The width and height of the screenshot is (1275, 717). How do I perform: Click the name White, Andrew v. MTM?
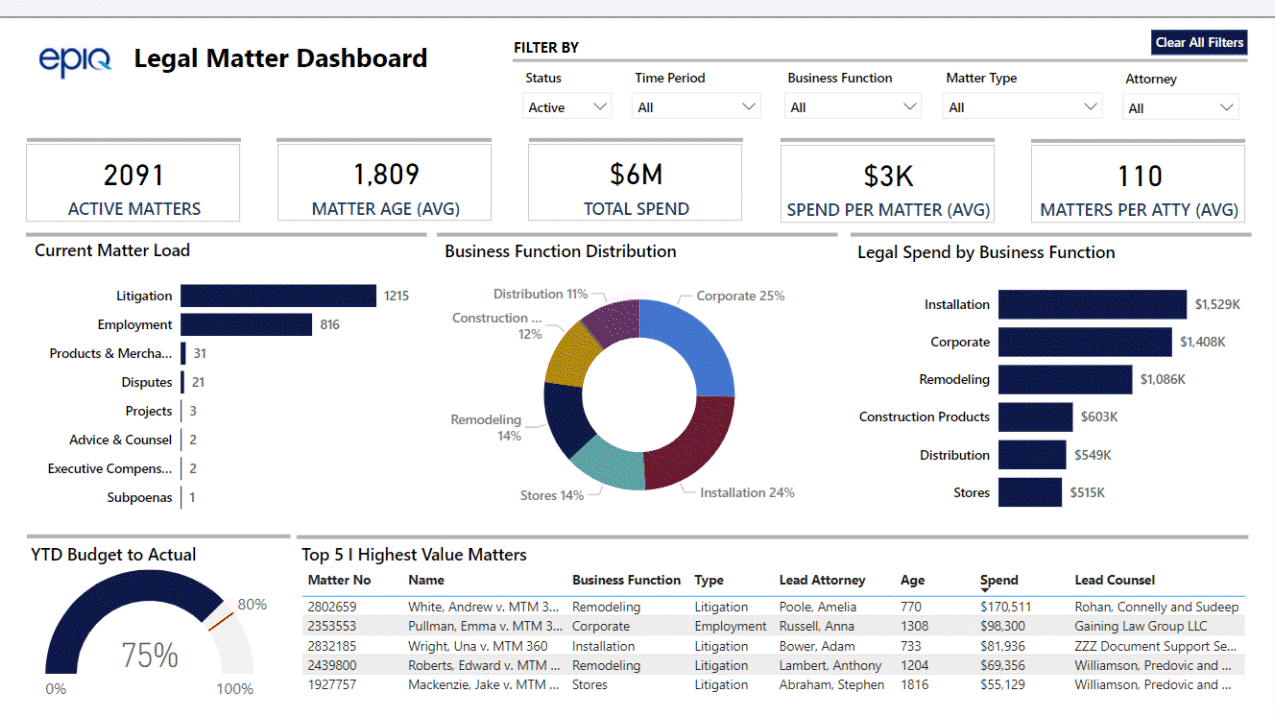coord(485,607)
